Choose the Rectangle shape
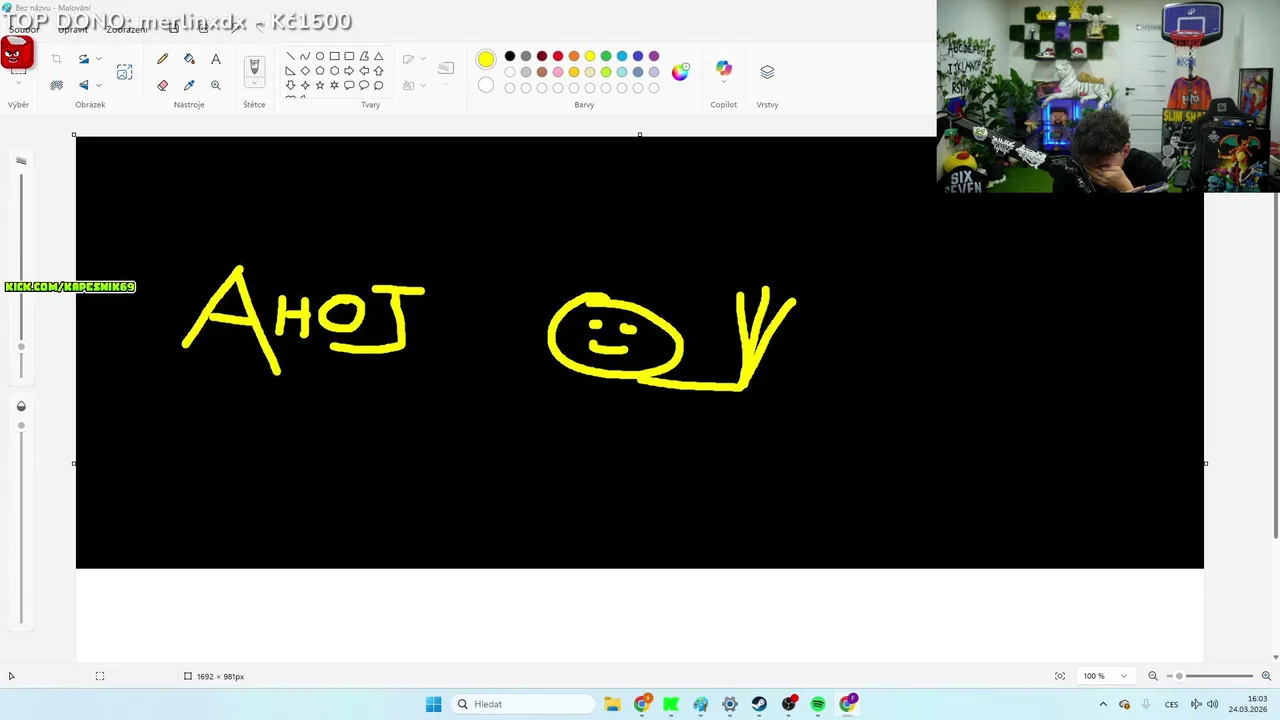 click(334, 56)
